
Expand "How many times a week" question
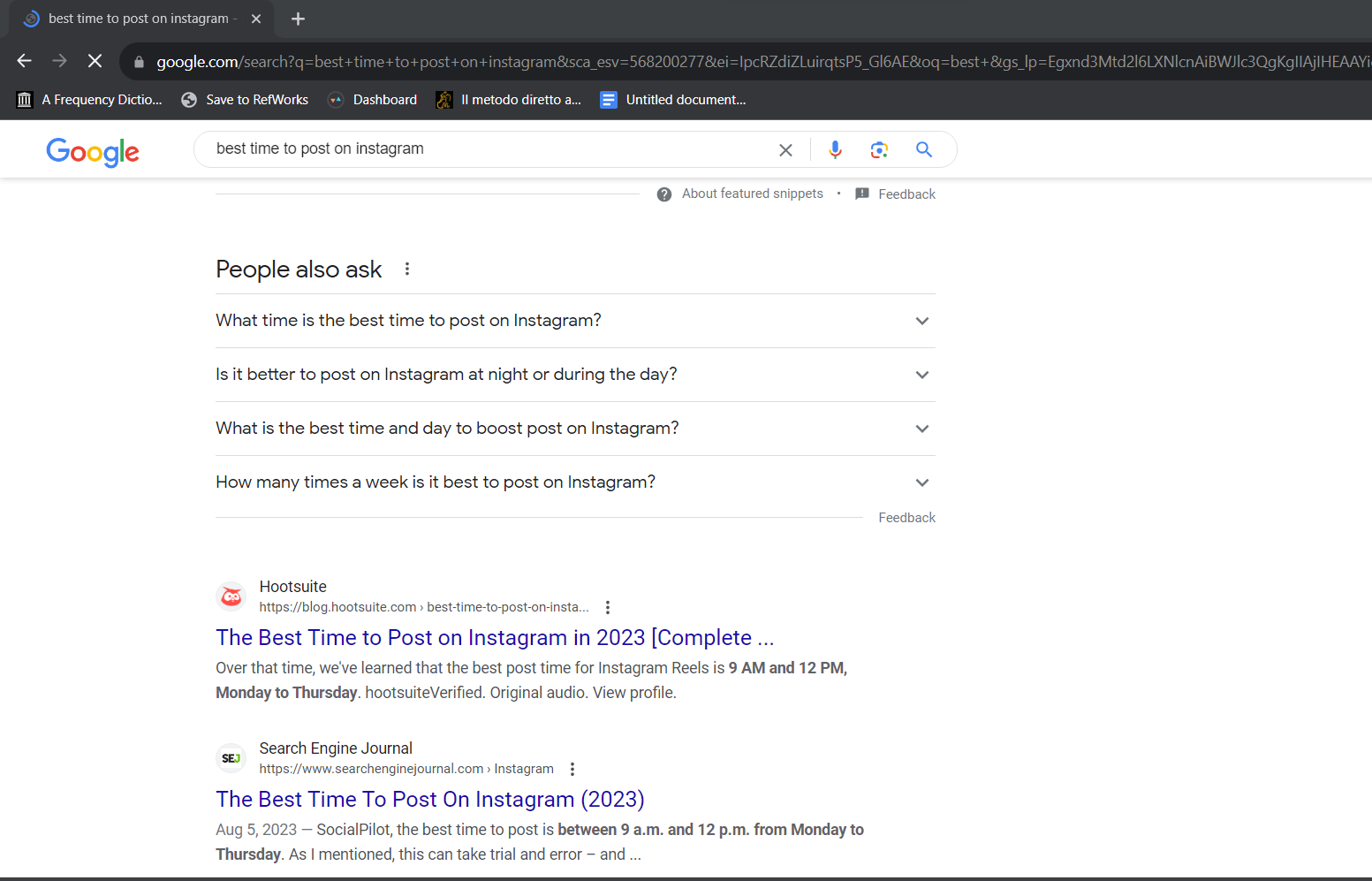[575, 482]
